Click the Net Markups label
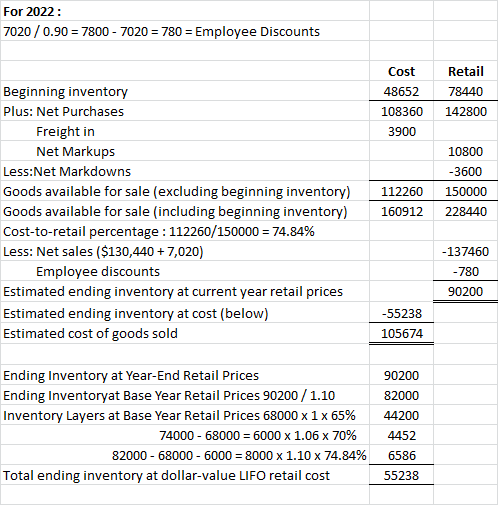Viewport: 498px width, 505px height. tap(75, 152)
